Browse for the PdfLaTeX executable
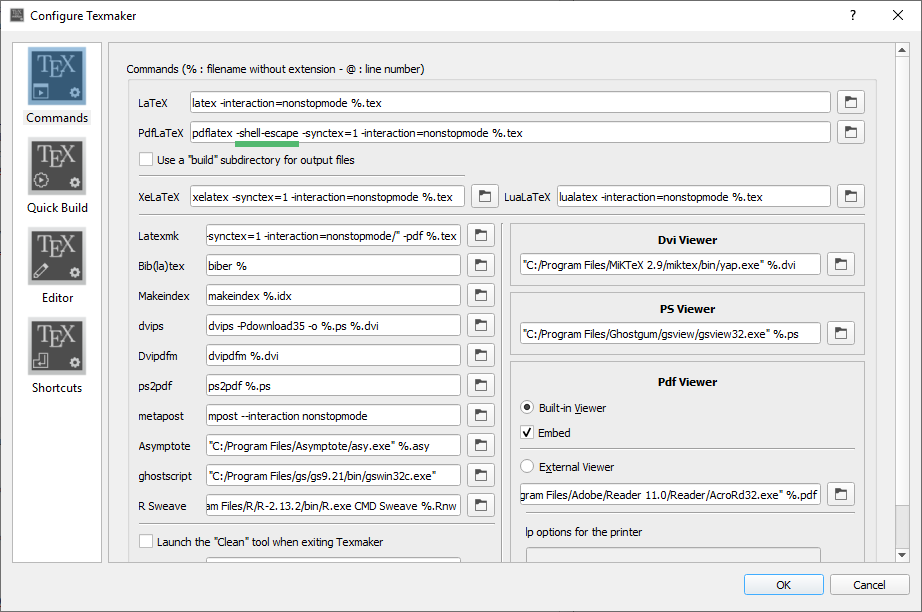 [x=850, y=132]
